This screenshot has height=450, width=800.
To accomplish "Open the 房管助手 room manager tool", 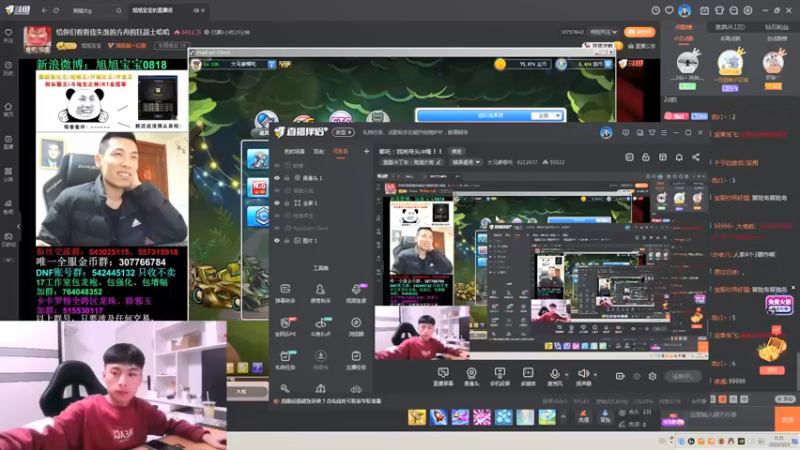I will coord(320,294).
